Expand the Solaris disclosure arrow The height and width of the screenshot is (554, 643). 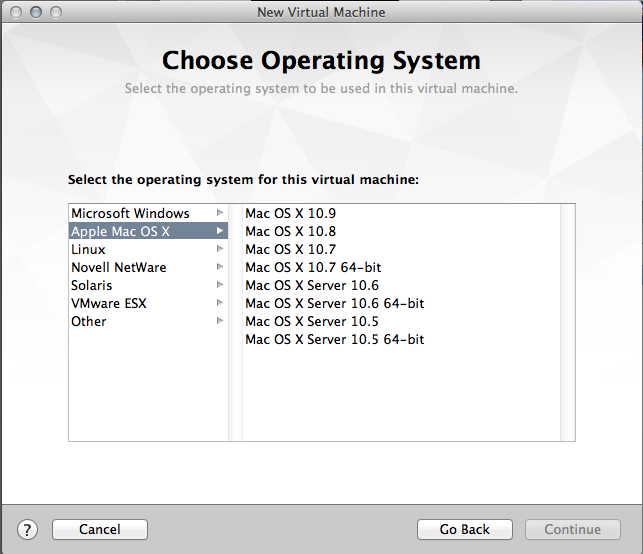[x=220, y=285]
